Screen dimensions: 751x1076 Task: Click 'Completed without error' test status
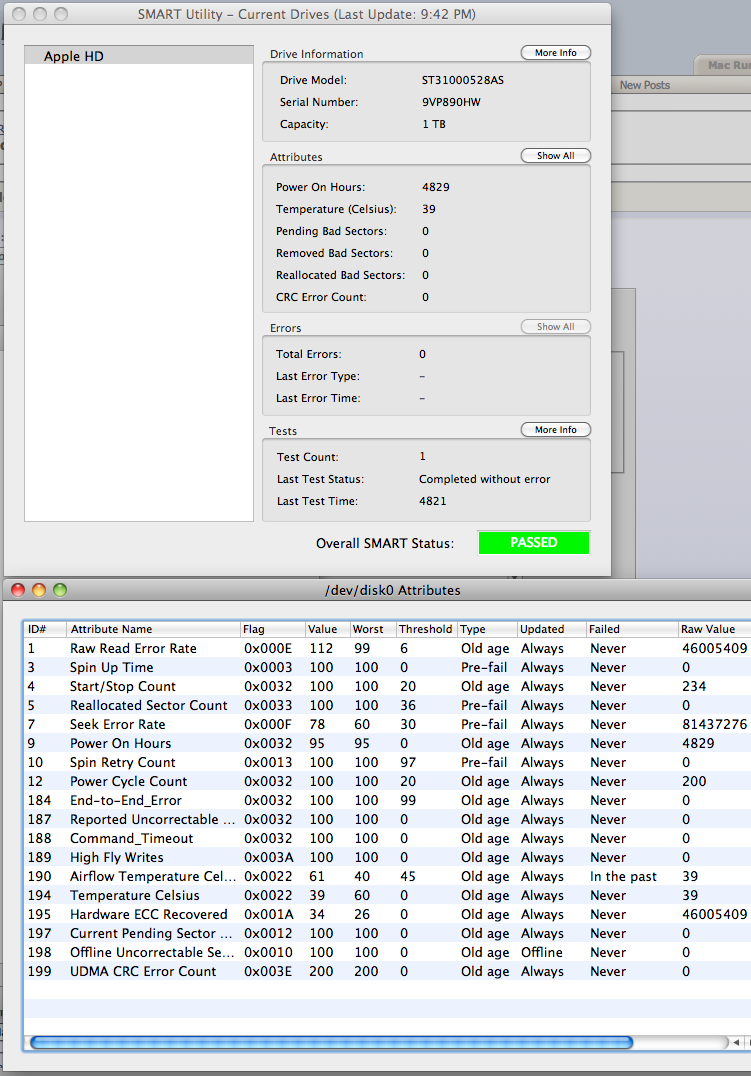pyautogui.click(x=485, y=479)
